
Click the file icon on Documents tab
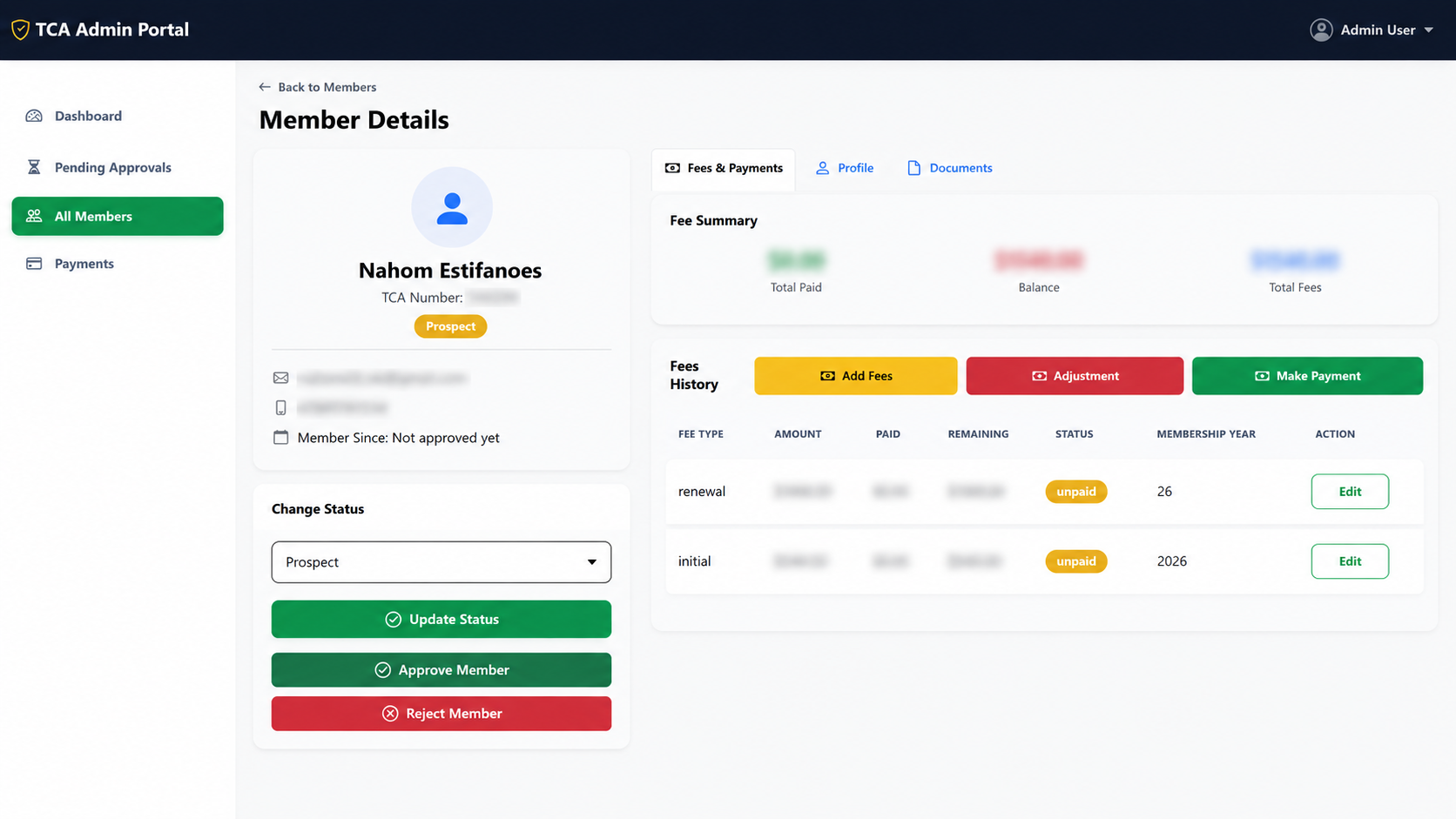coord(913,168)
